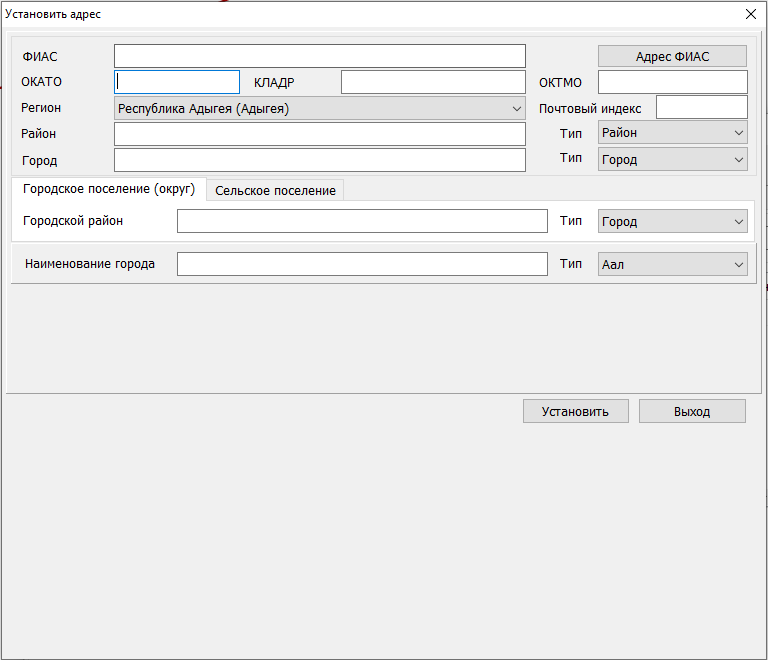The height and width of the screenshot is (660, 768).
Task: Click the Городской район text field
Action: pyautogui.click(x=362, y=221)
